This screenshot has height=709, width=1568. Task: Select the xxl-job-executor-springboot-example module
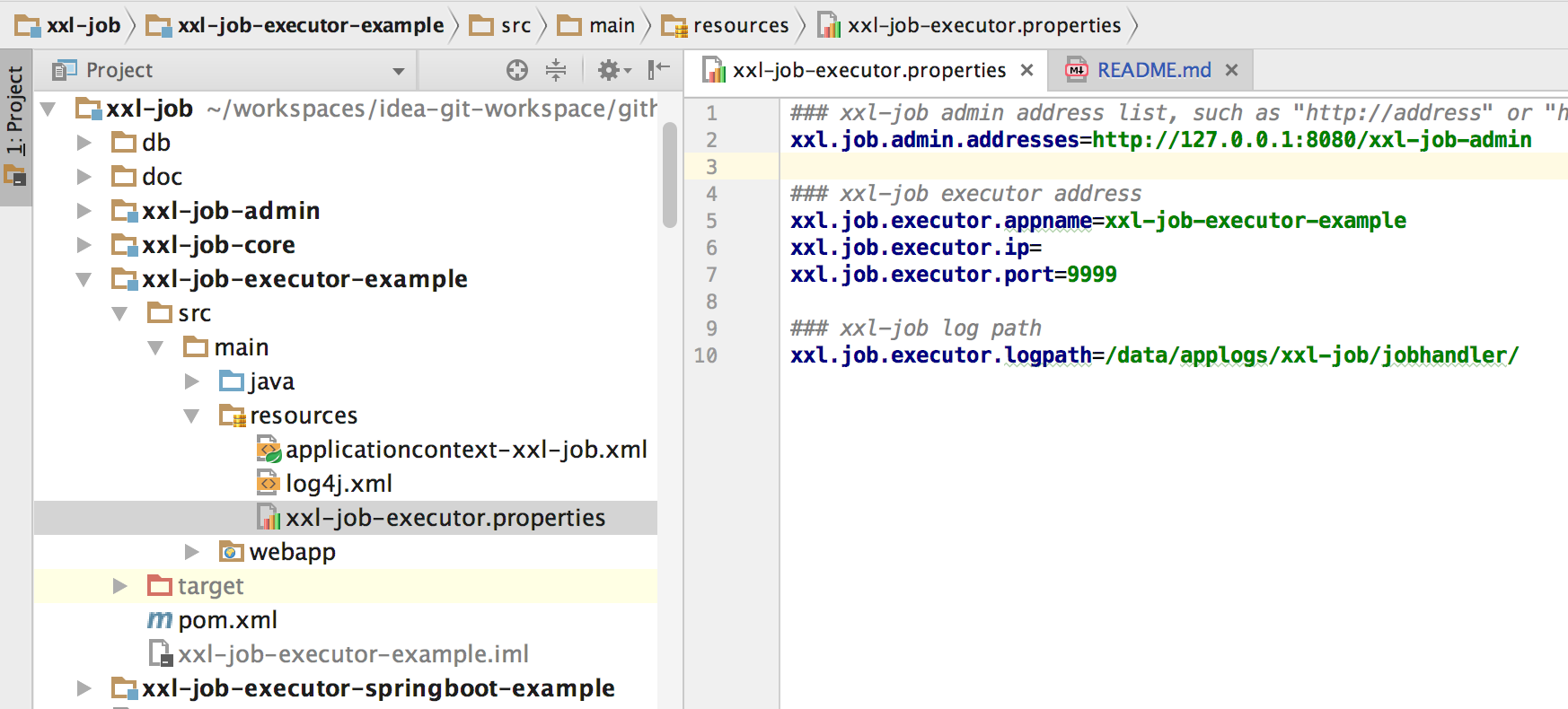tap(378, 688)
